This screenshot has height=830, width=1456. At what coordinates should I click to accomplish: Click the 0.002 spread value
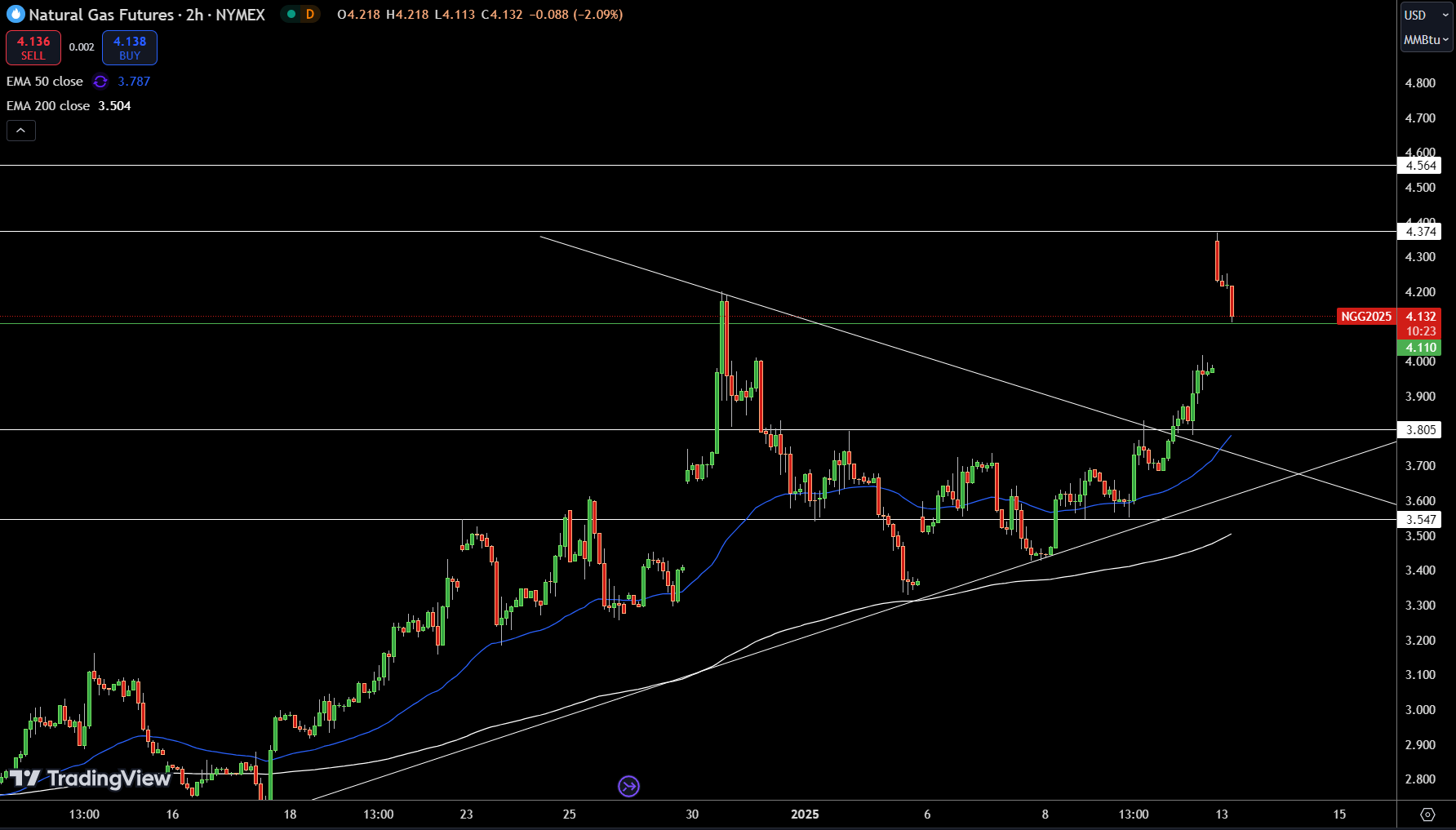[82, 47]
